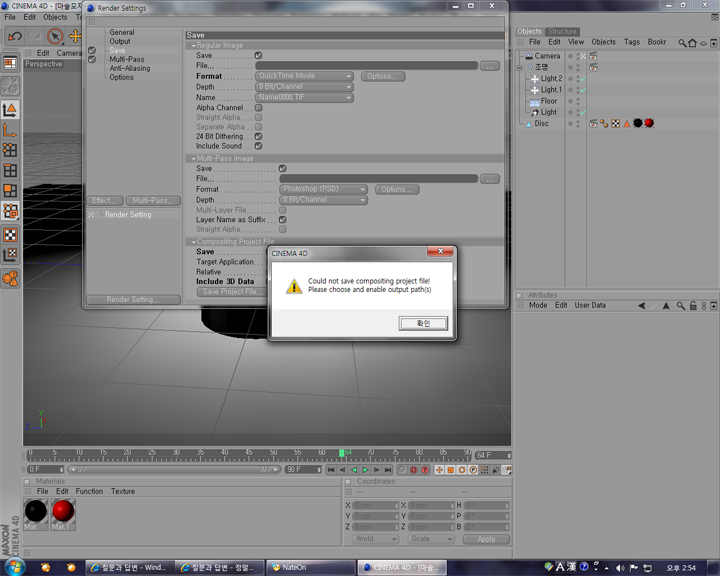
Task: Switch to the Structure tab
Action: coord(562,31)
